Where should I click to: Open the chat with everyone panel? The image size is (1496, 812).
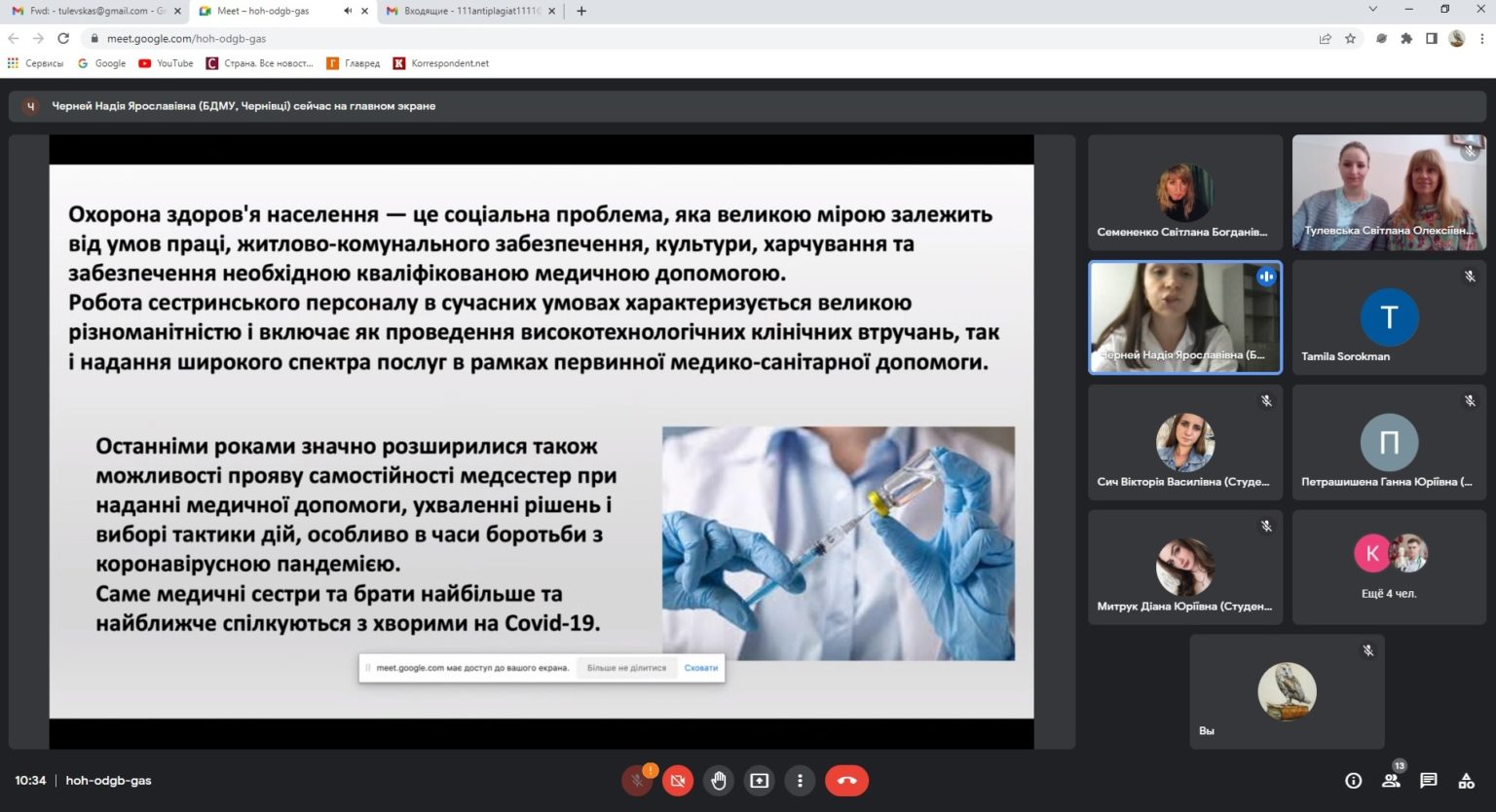(x=1428, y=781)
